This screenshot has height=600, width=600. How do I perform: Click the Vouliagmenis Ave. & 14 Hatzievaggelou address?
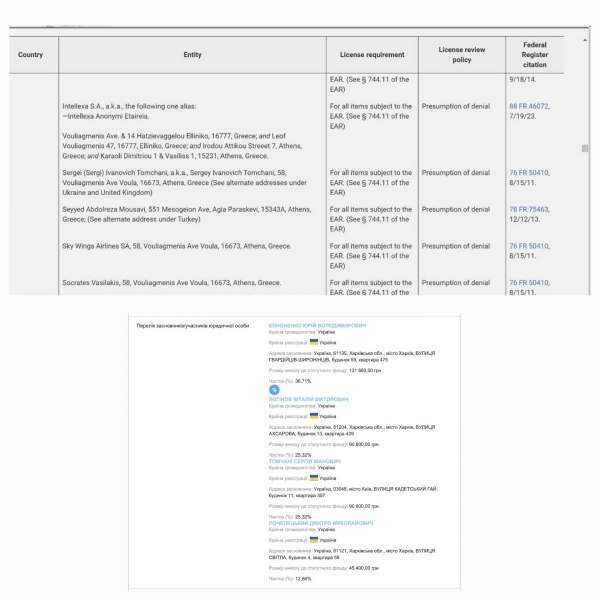183,146
